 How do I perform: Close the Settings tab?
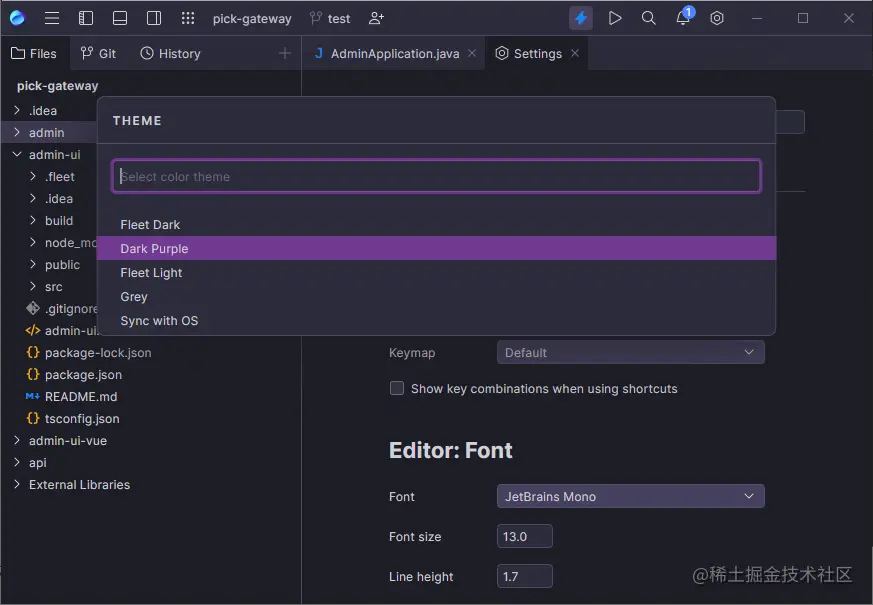click(x=575, y=53)
